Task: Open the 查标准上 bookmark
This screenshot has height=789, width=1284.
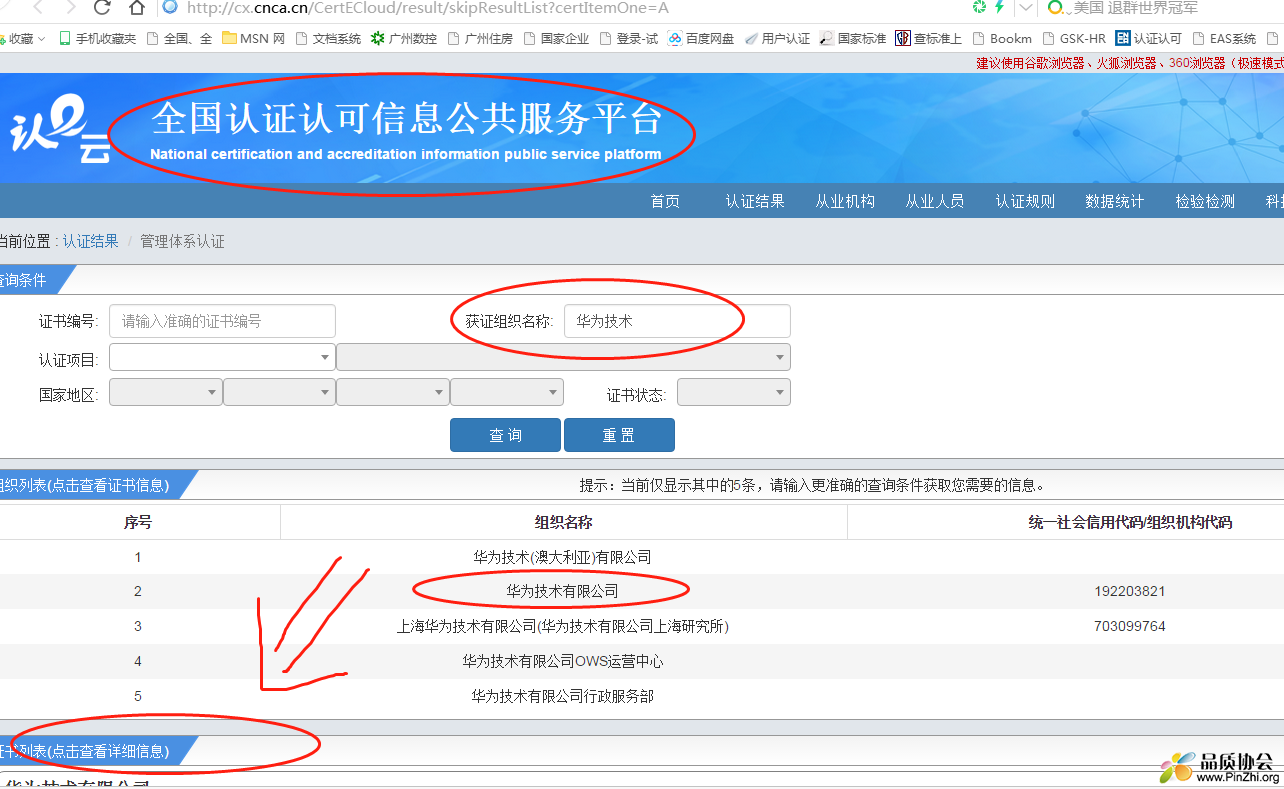Action: (929, 39)
